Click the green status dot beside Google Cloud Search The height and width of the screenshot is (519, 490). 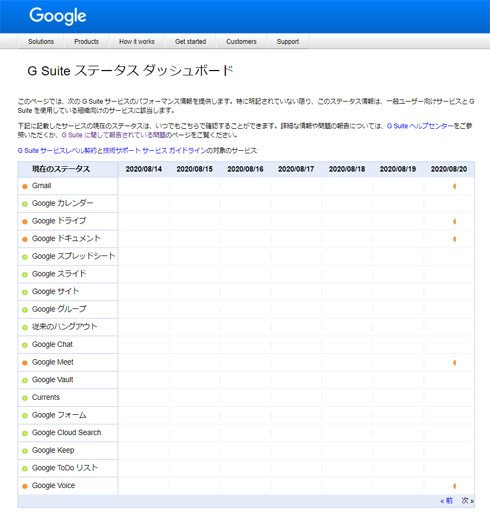click(25, 433)
